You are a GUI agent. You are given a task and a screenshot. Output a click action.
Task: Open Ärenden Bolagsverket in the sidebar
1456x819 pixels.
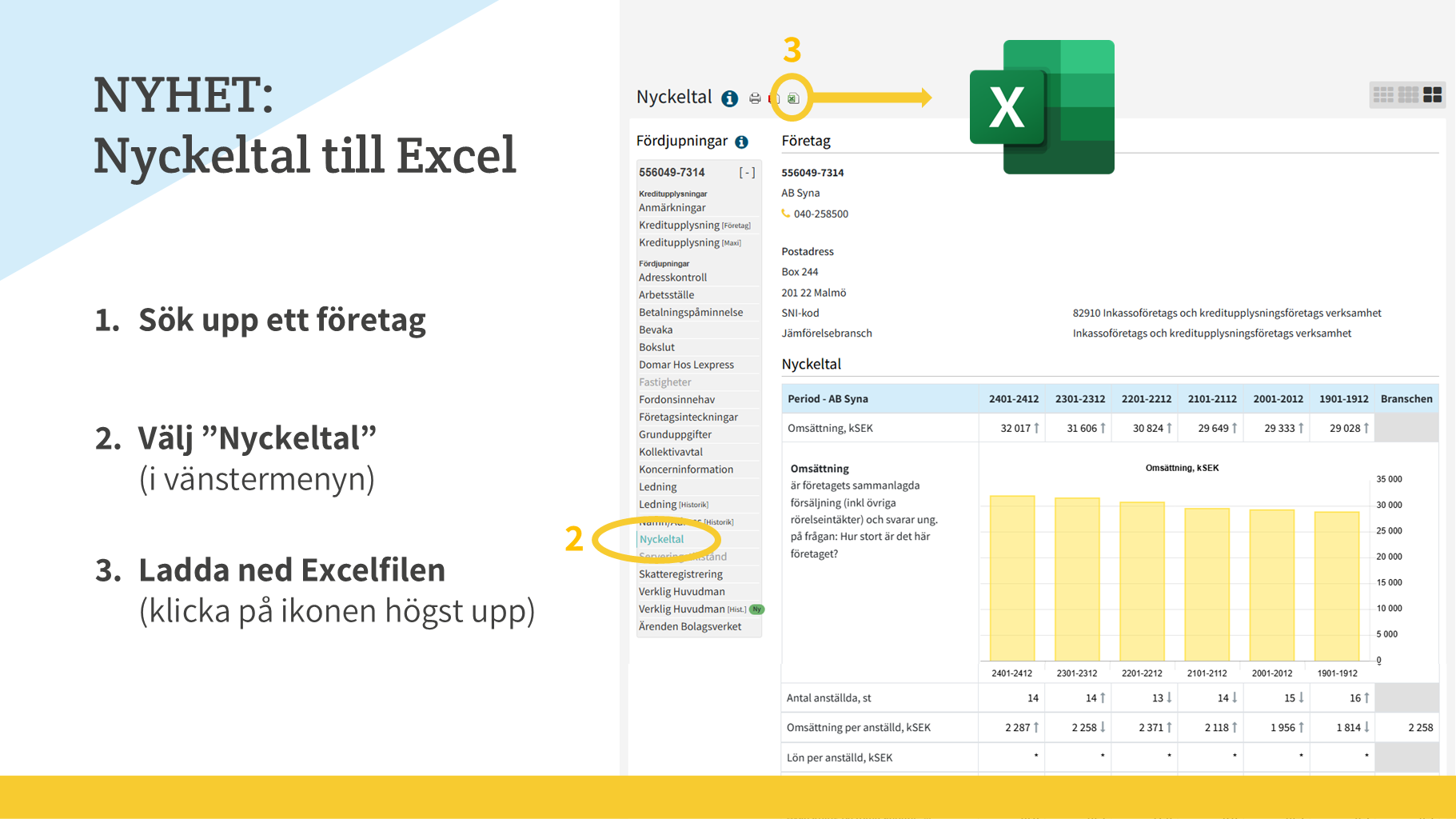pyautogui.click(x=689, y=626)
